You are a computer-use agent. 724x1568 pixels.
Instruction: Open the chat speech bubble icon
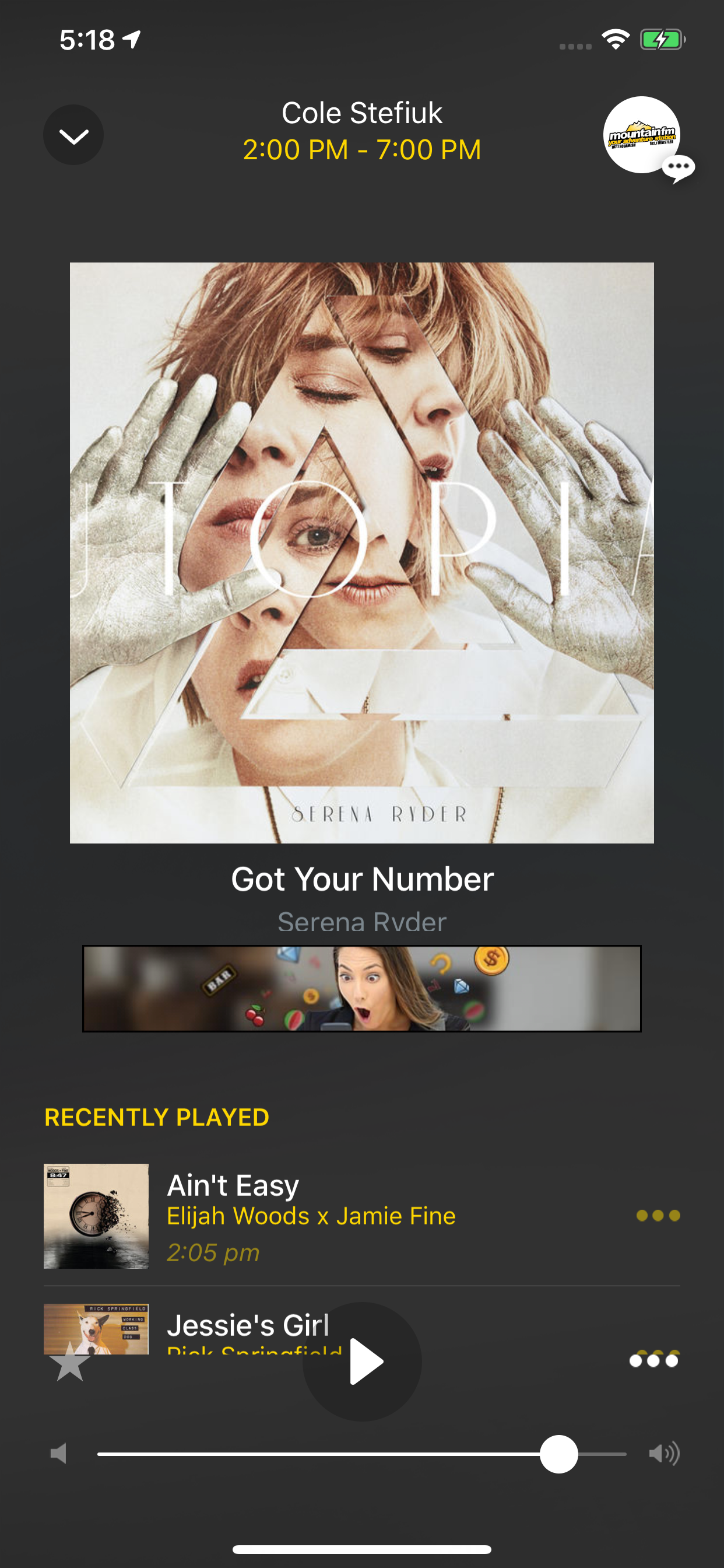click(x=678, y=169)
